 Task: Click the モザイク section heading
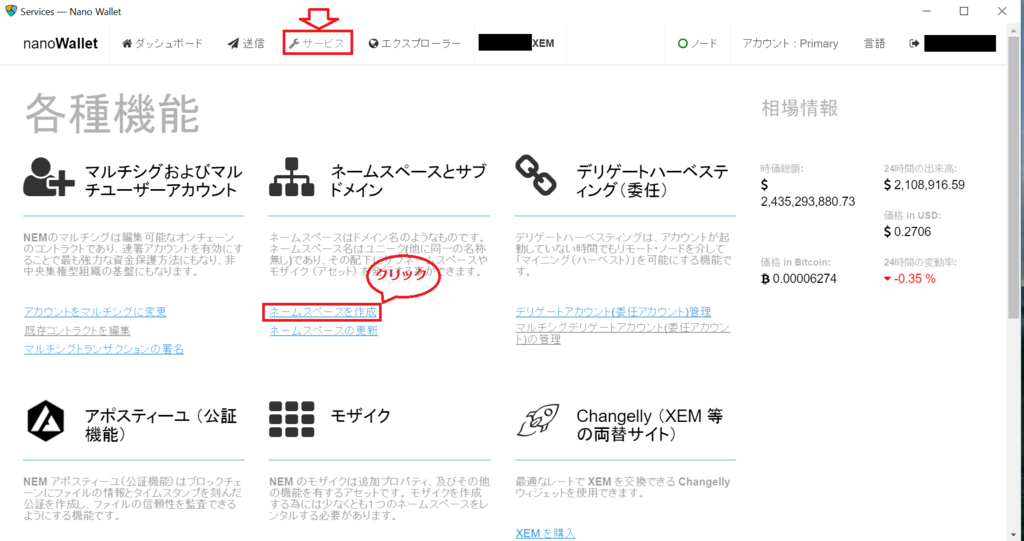(x=361, y=416)
